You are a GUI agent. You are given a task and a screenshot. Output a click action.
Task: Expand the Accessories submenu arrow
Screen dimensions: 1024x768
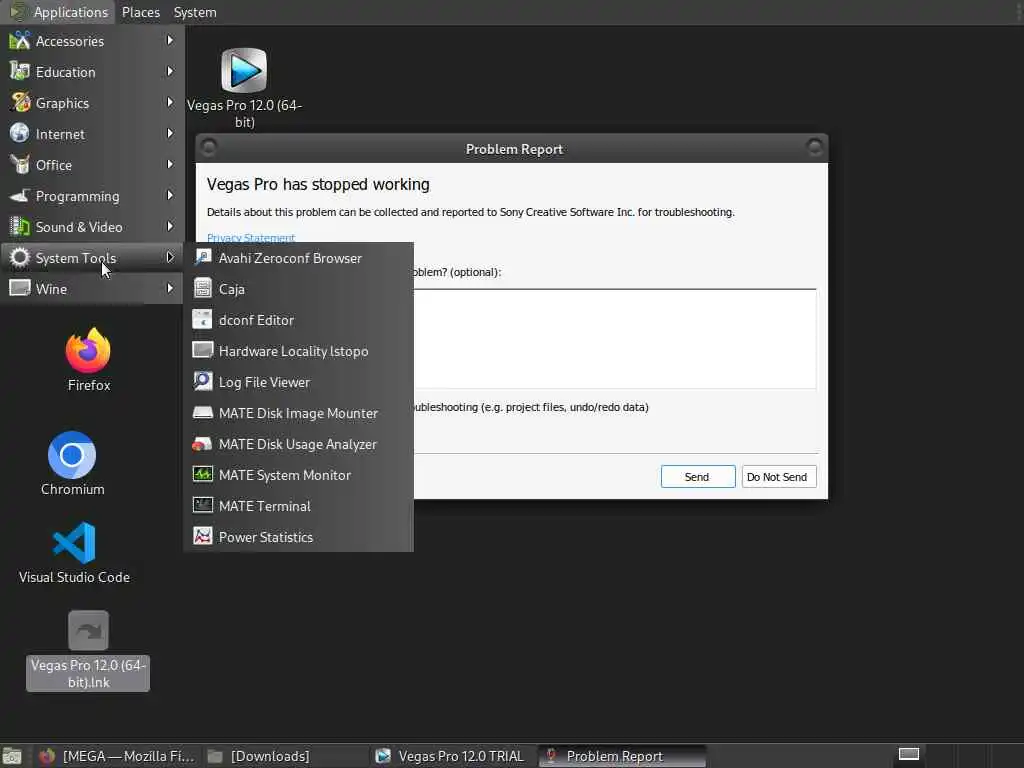click(170, 40)
